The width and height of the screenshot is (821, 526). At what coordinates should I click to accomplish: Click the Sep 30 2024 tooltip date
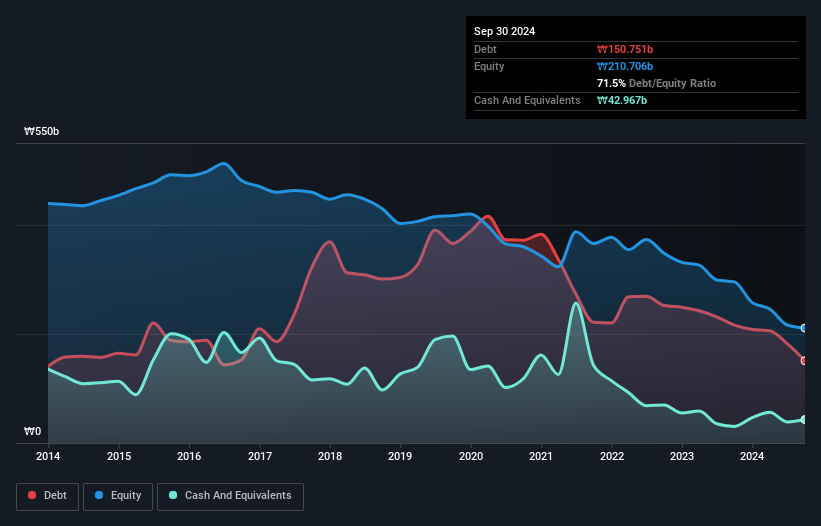click(x=504, y=31)
